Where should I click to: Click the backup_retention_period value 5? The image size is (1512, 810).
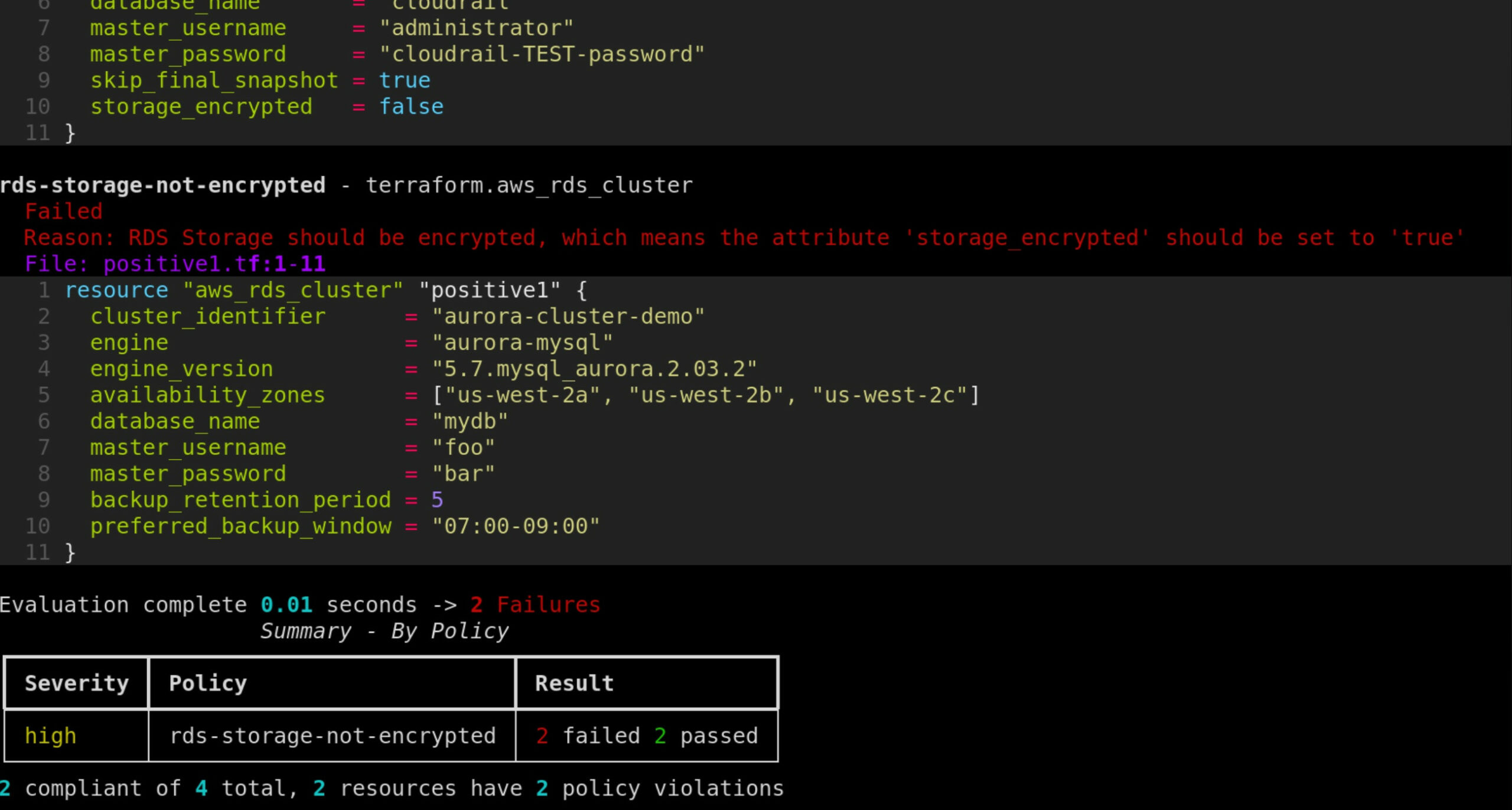[437, 500]
